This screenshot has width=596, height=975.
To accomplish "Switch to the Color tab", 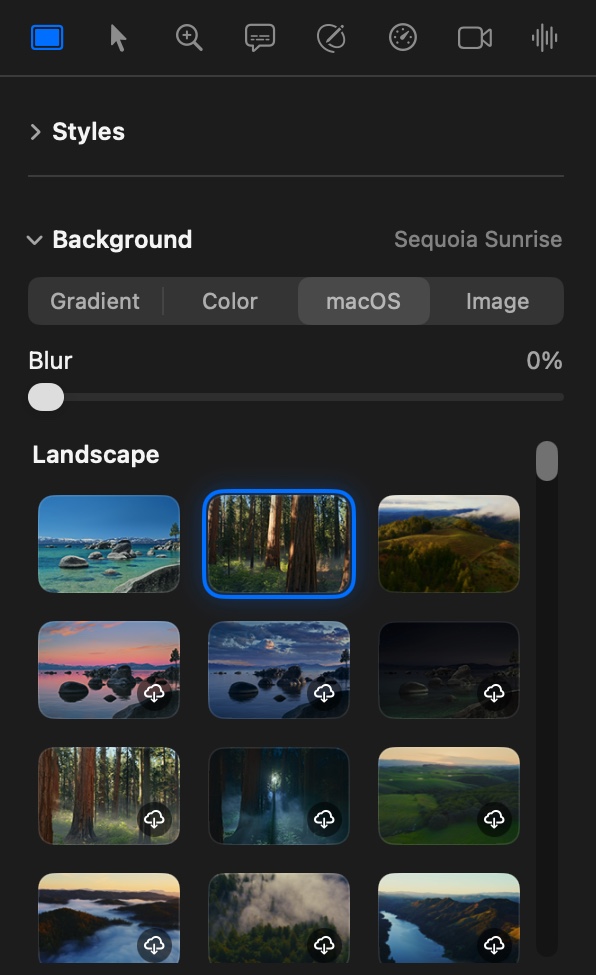I will (230, 301).
